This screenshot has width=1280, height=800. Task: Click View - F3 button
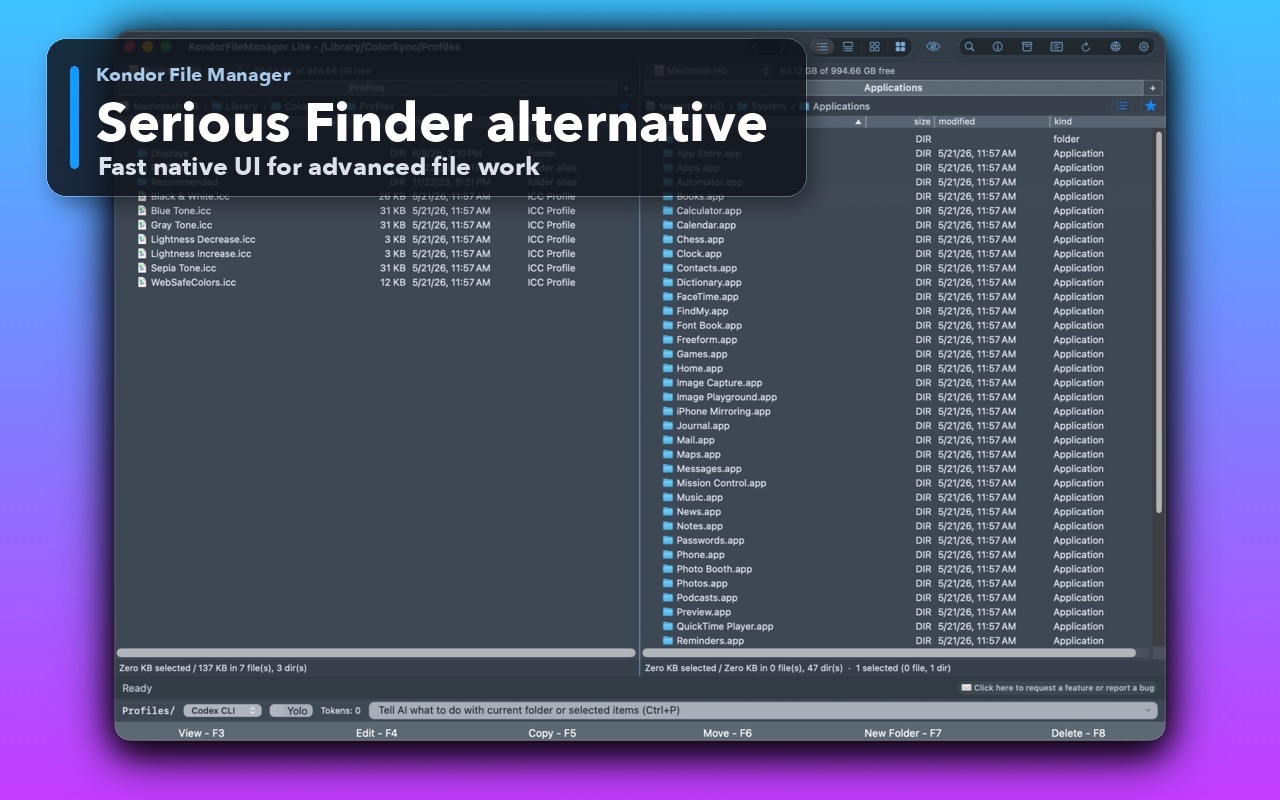pyautogui.click(x=201, y=733)
